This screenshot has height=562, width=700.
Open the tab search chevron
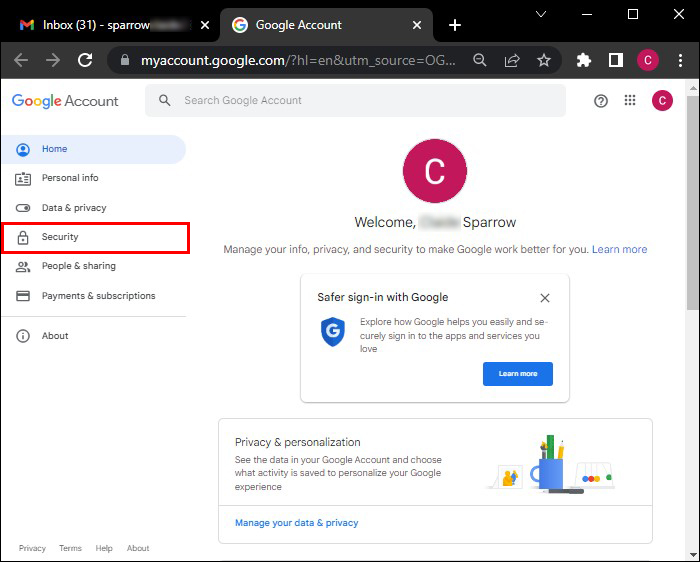pyautogui.click(x=541, y=14)
